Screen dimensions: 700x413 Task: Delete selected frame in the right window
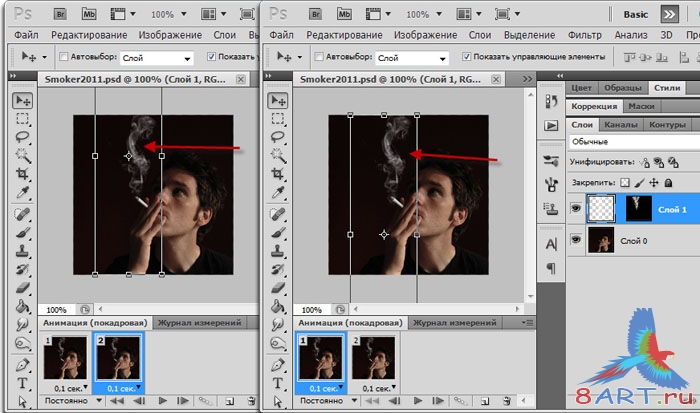click(507, 401)
